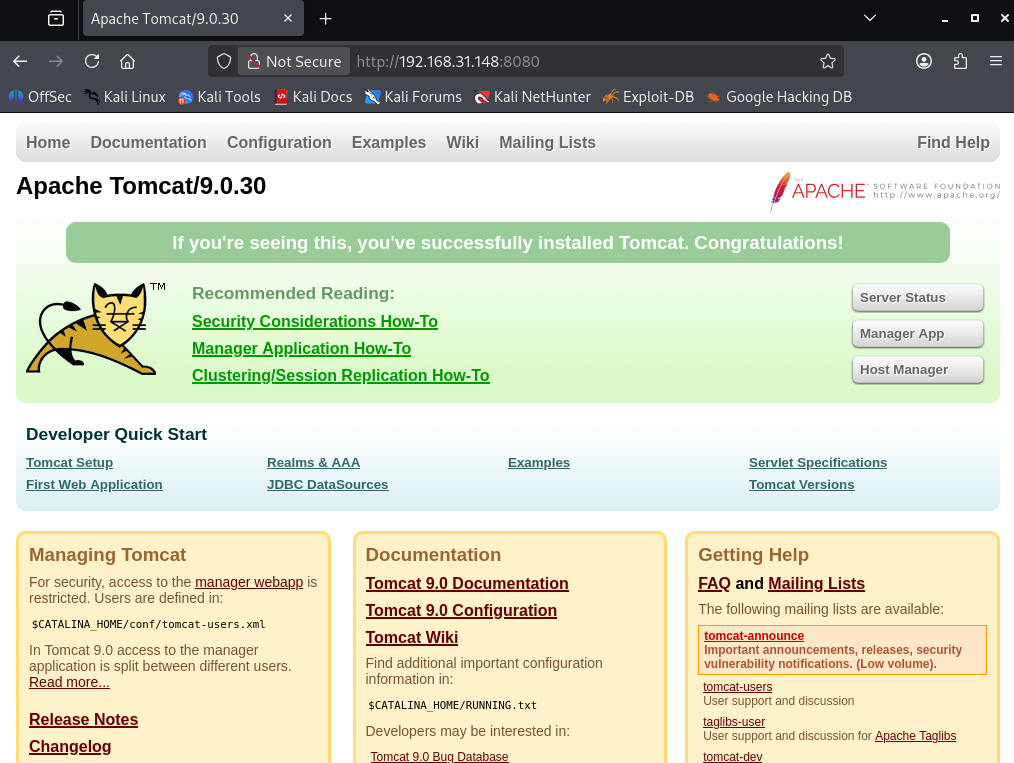Open the Kali Tools bookmark
Screen dimensions: 1014x763
[219, 97]
